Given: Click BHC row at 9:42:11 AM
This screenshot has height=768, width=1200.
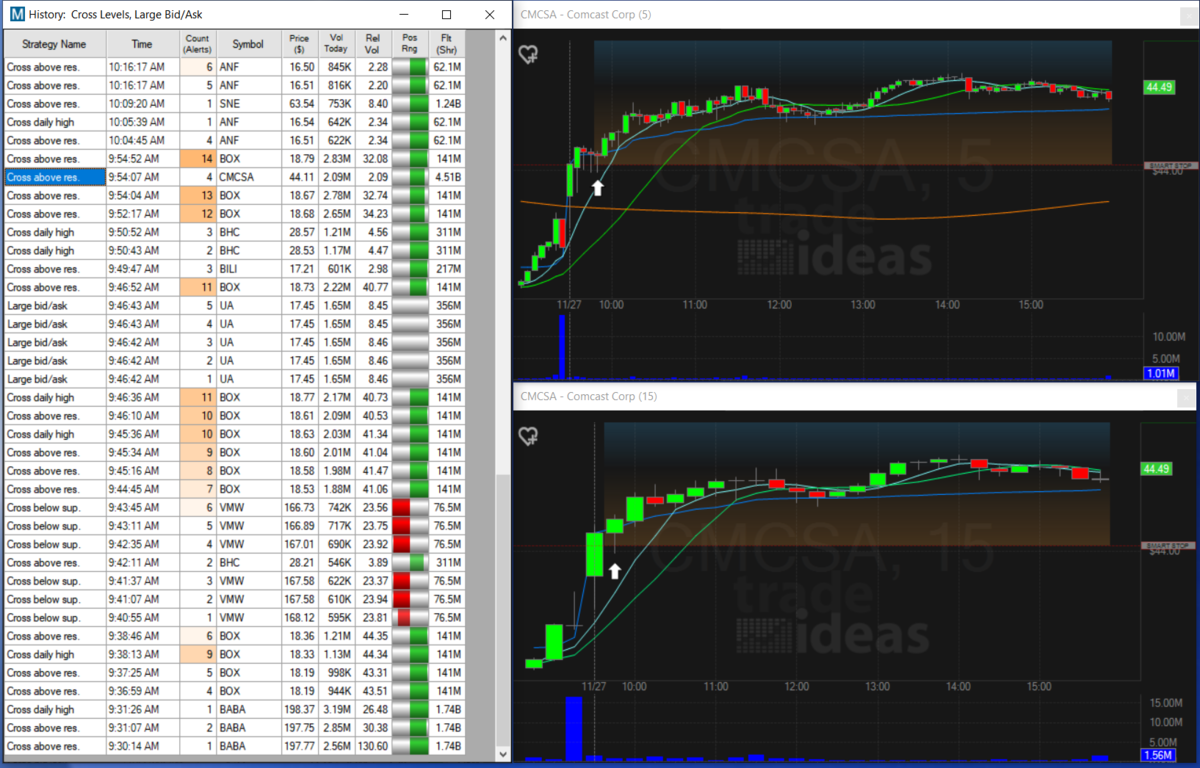Looking at the screenshot, I should (234, 563).
